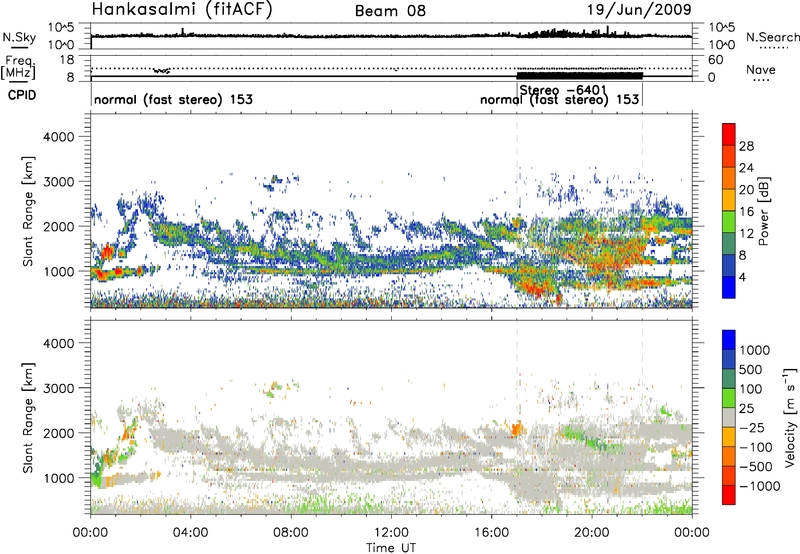Click the 'Slant Range [km]' label of power panel
Screen dimensions: 800x554
coord(28,211)
